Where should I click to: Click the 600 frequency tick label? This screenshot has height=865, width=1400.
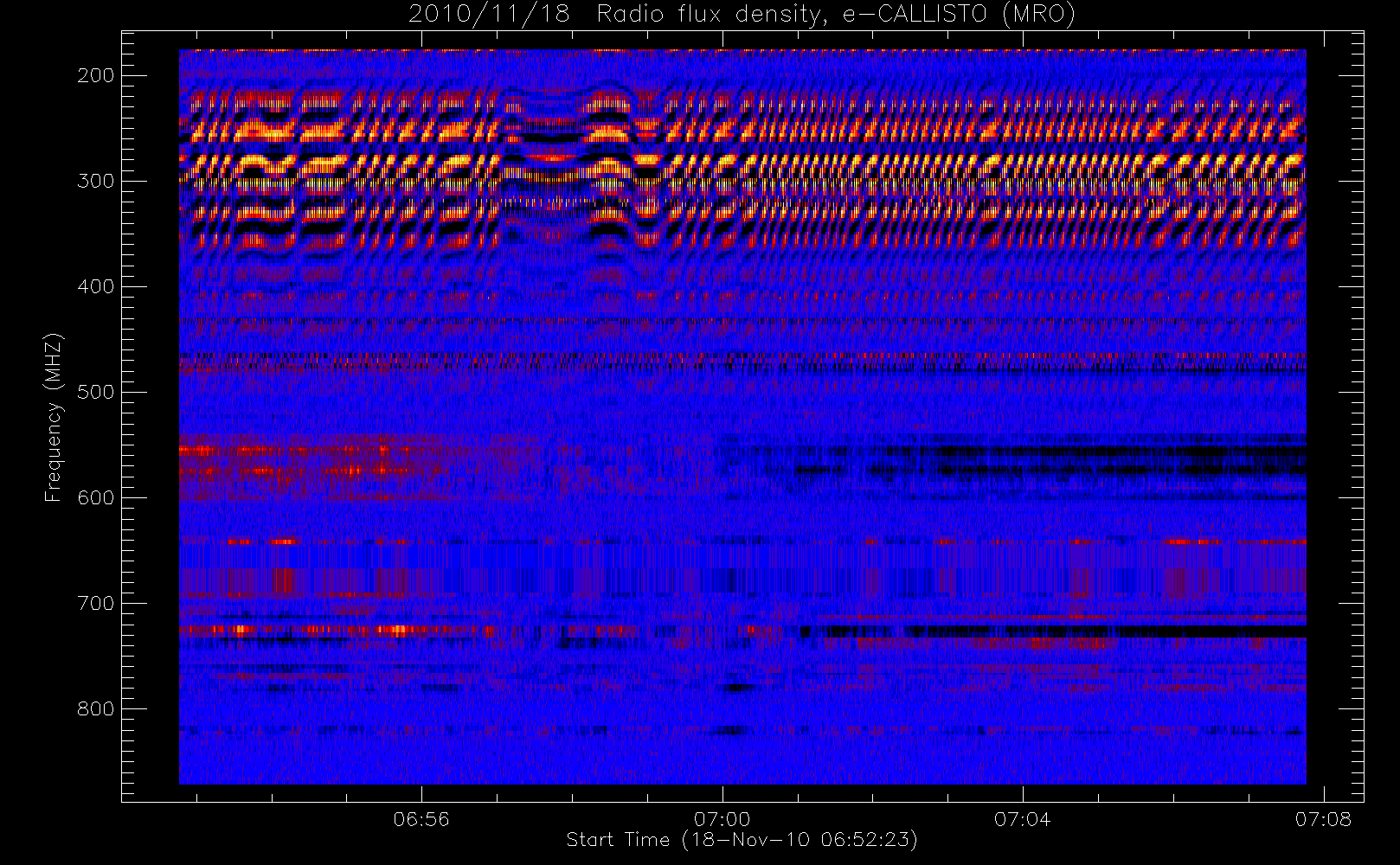coord(95,497)
